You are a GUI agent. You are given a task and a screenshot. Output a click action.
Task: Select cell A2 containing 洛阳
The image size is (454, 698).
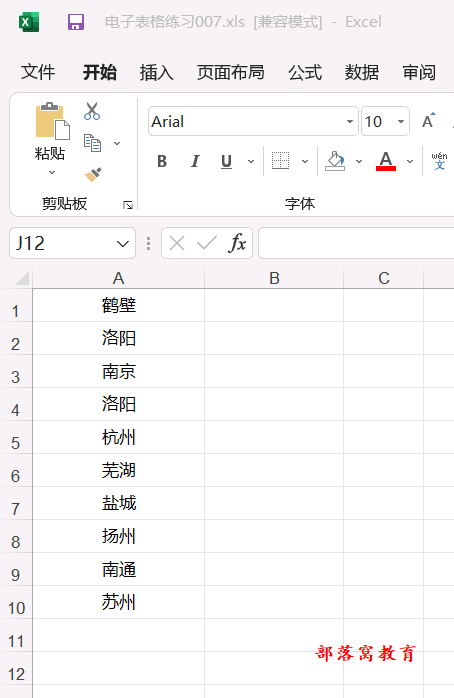[x=118, y=338]
